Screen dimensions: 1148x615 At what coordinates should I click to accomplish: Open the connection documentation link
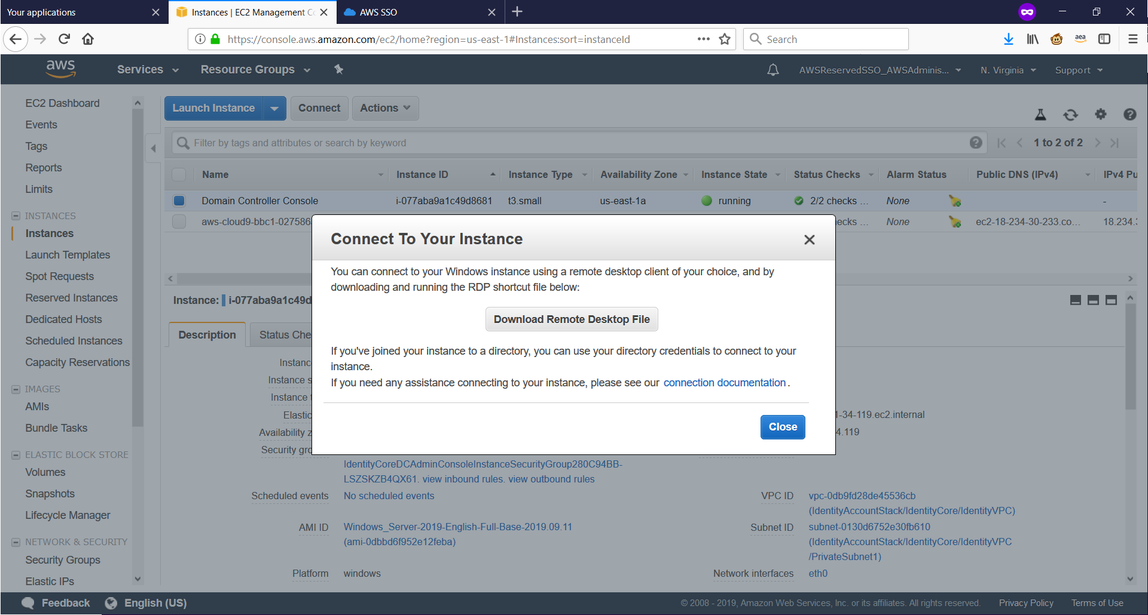click(x=725, y=382)
